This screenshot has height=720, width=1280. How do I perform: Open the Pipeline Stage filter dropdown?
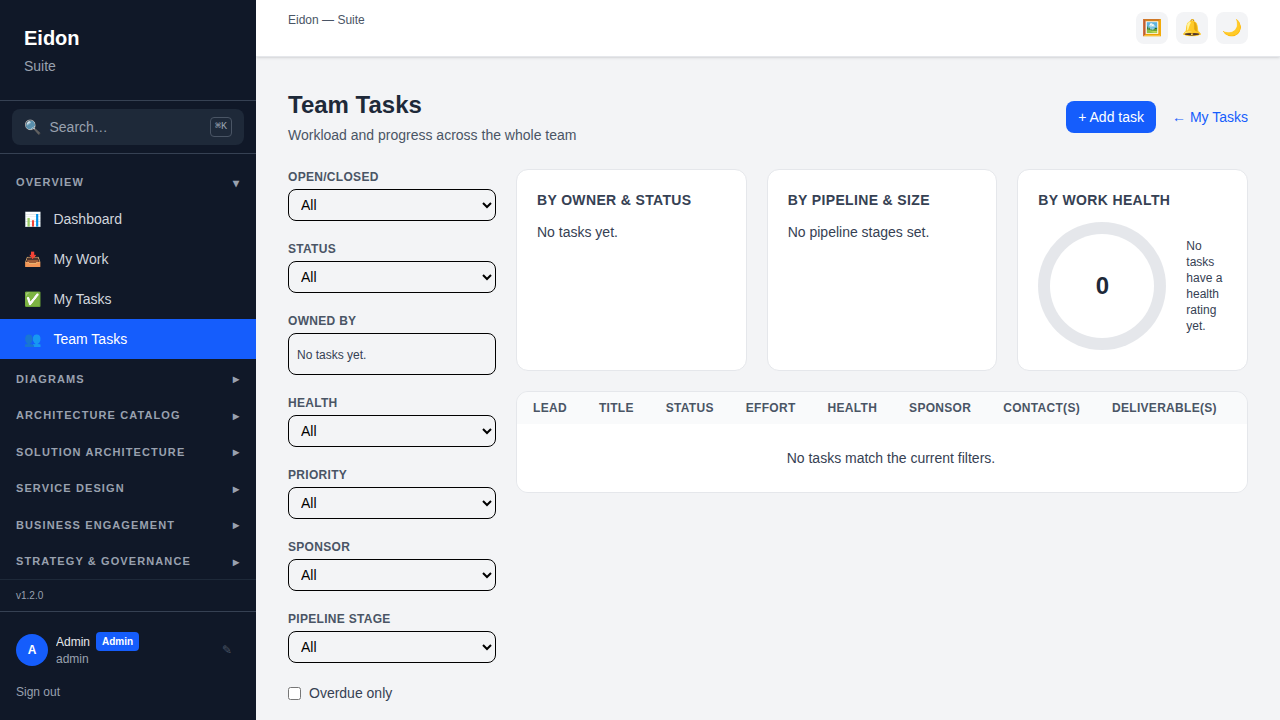392,647
